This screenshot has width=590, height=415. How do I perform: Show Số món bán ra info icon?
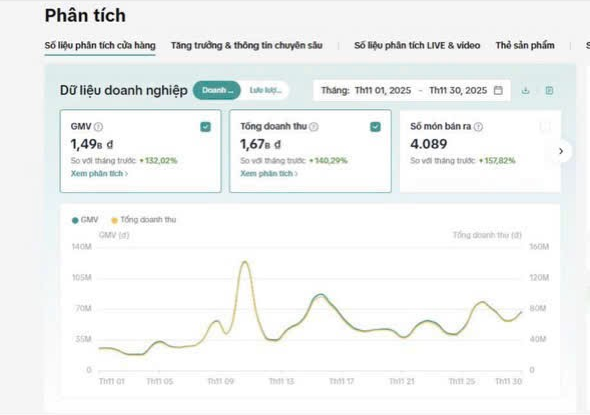tap(478, 127)
